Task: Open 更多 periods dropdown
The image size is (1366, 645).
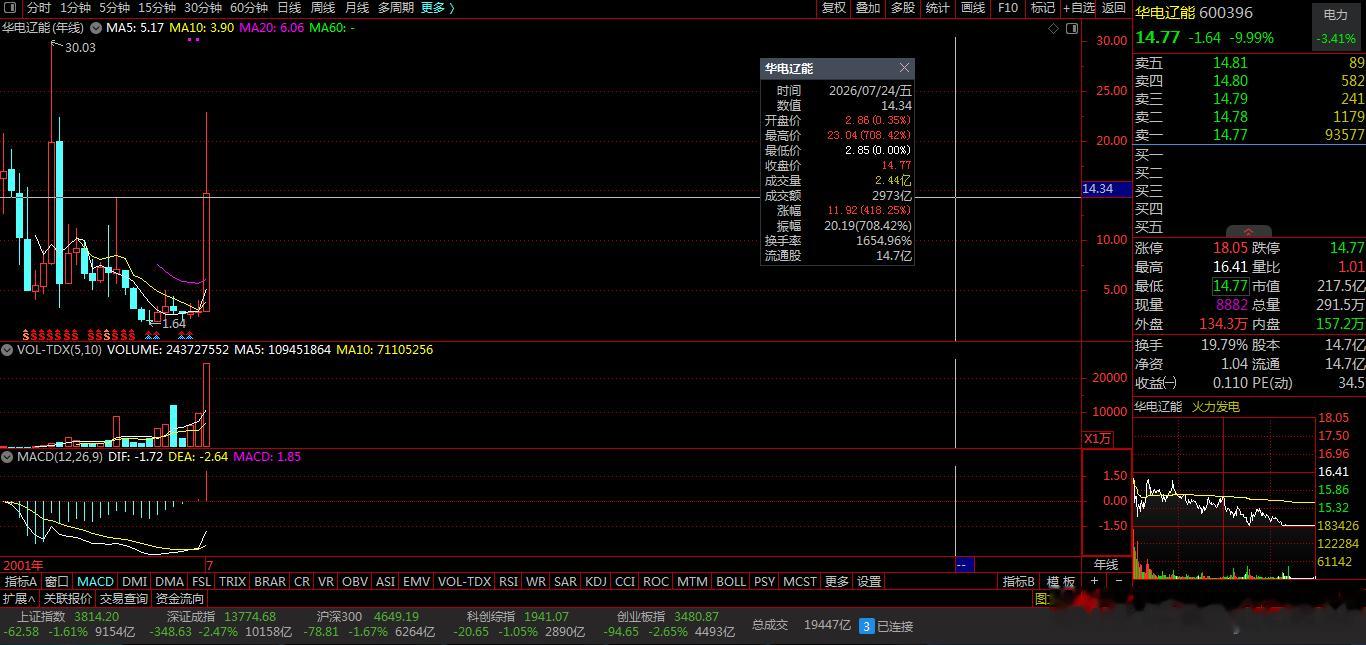Action: point(437,8)
